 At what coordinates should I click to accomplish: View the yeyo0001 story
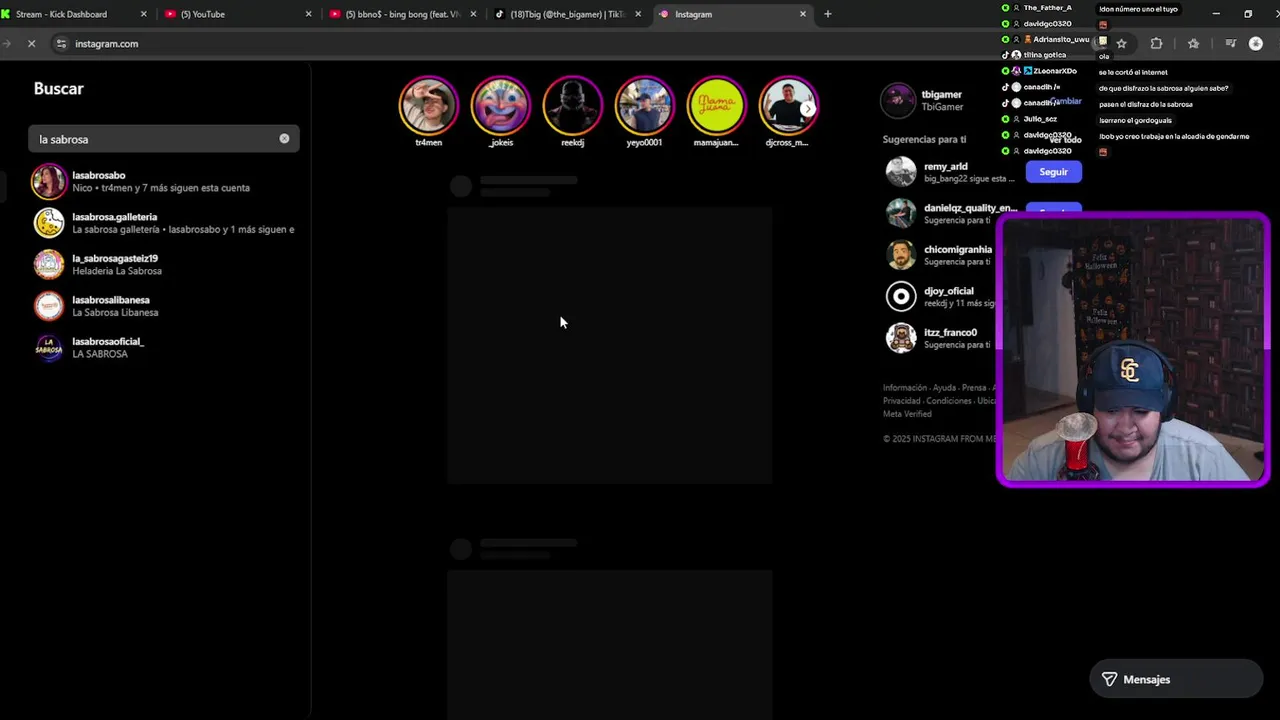coord(645,105)
